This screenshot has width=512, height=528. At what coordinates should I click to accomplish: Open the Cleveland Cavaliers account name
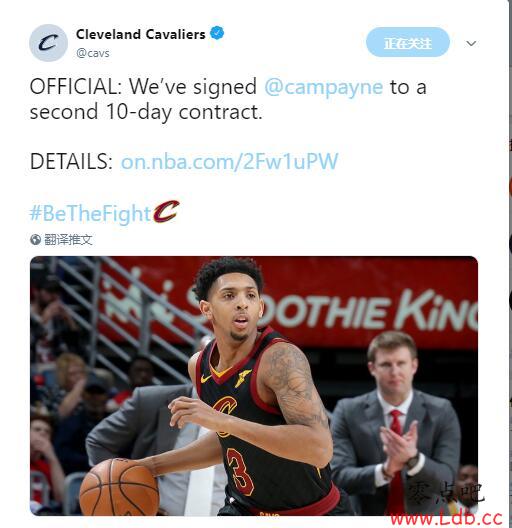coord(140,34)
